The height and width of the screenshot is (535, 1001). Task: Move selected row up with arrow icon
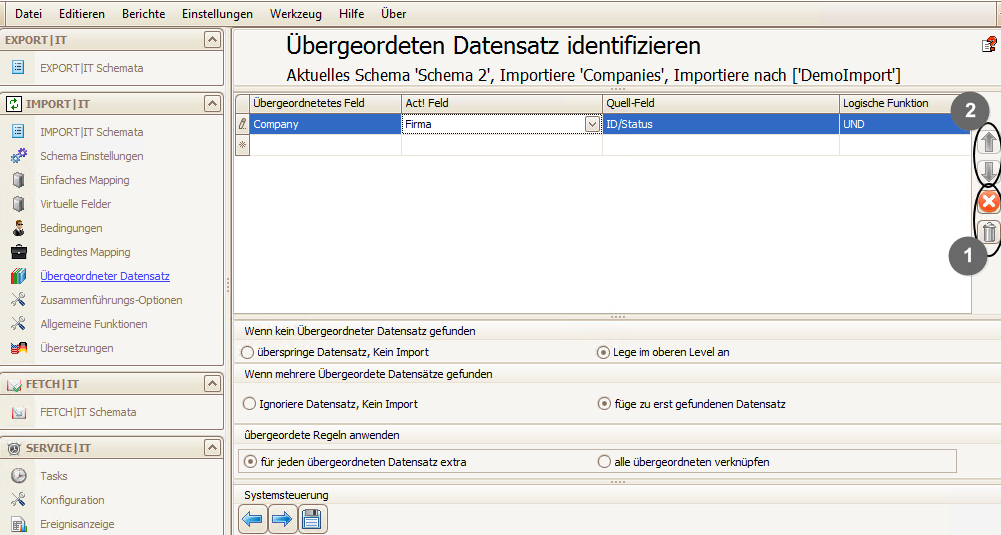pyautogui.click(x=989, y=142)
